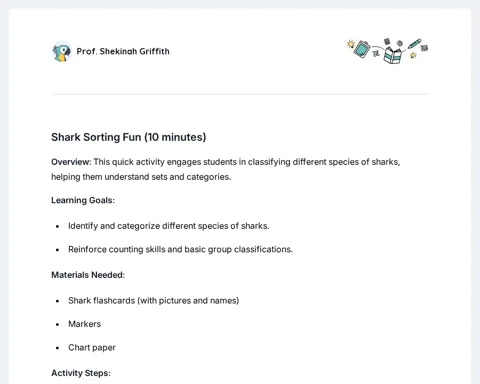Click the Overview label

point(71,162)
